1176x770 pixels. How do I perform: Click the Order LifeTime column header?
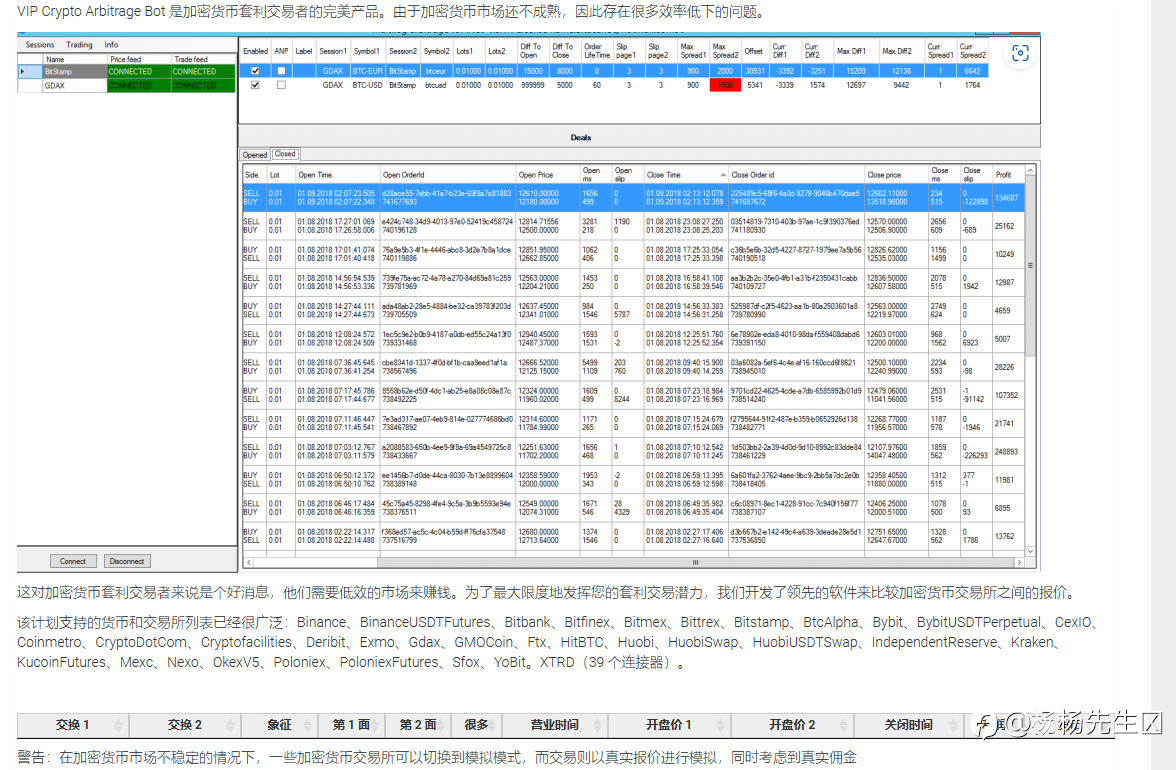597,51
